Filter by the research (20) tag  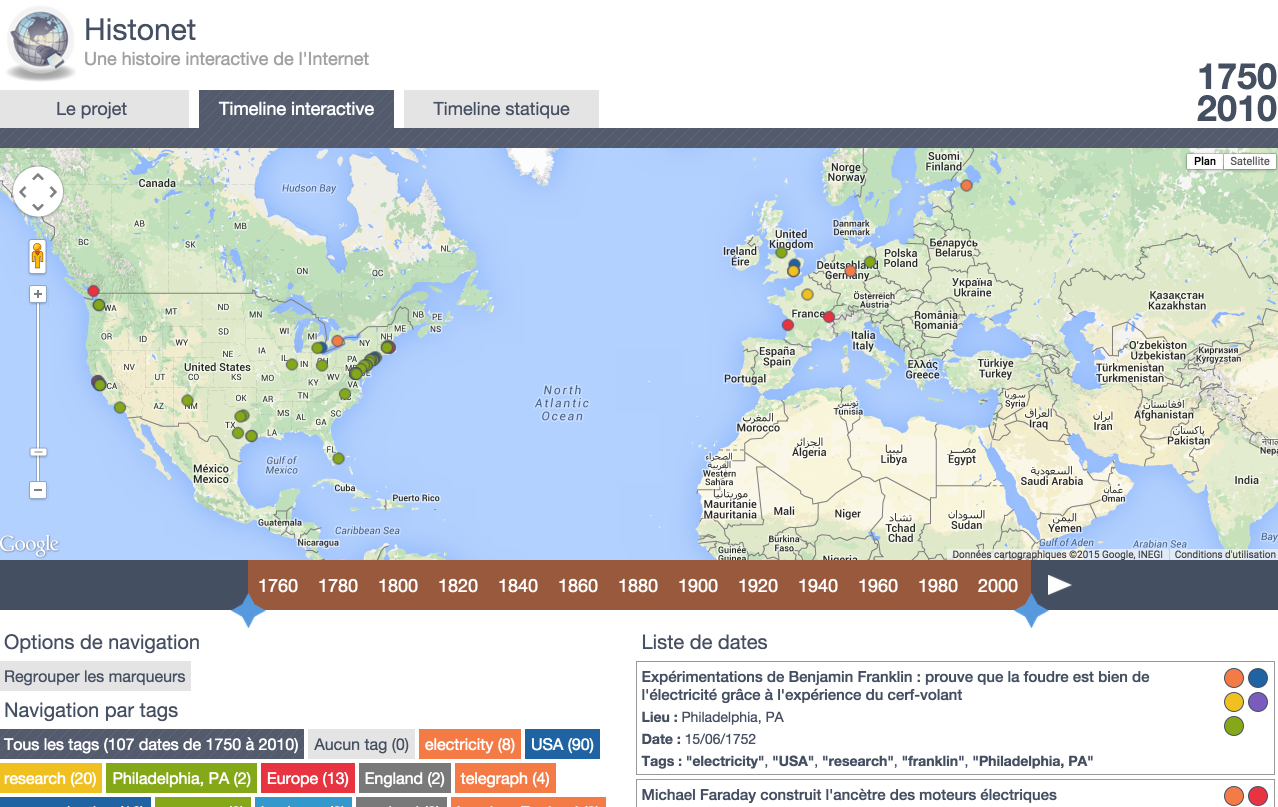point(49,778)
